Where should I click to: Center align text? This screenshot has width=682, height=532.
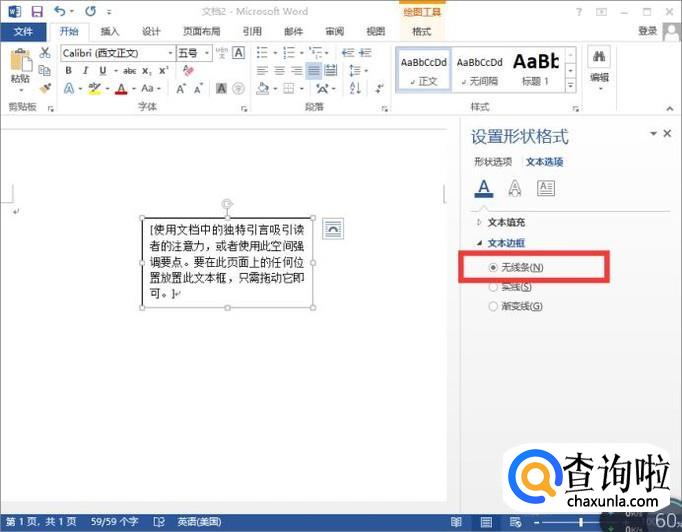coord(279,70)
